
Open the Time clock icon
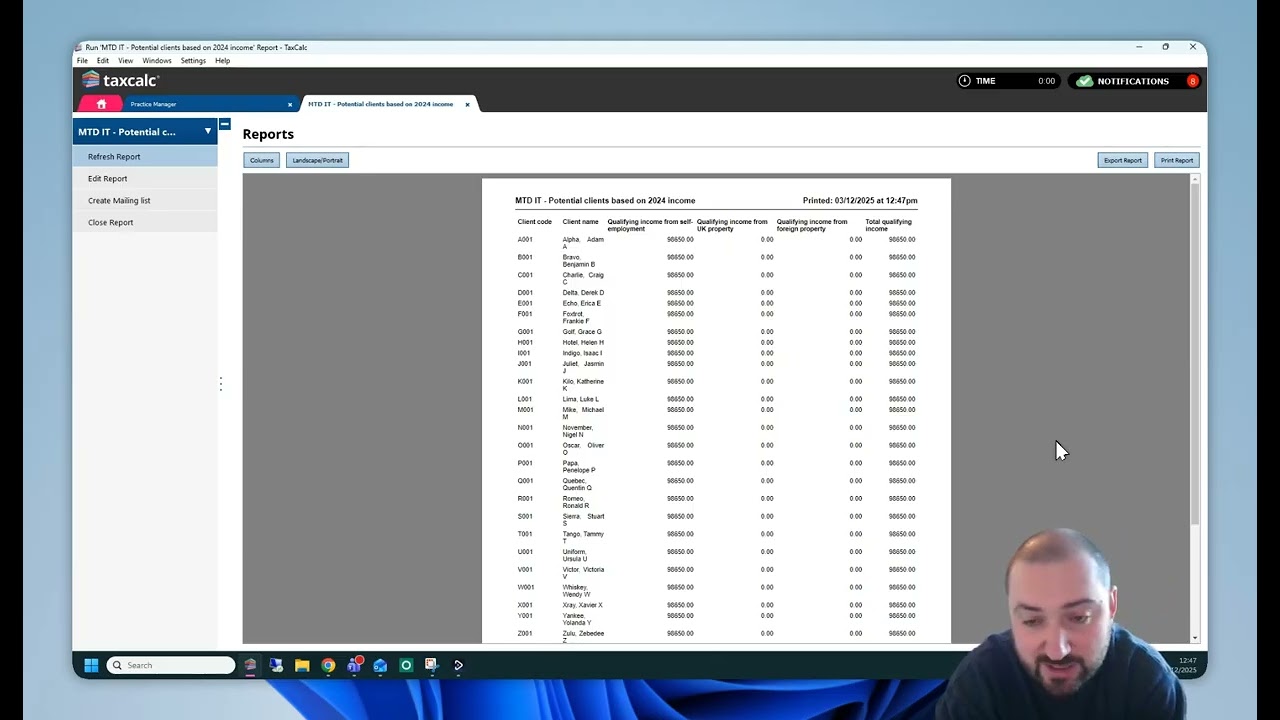tap(964, 81)
